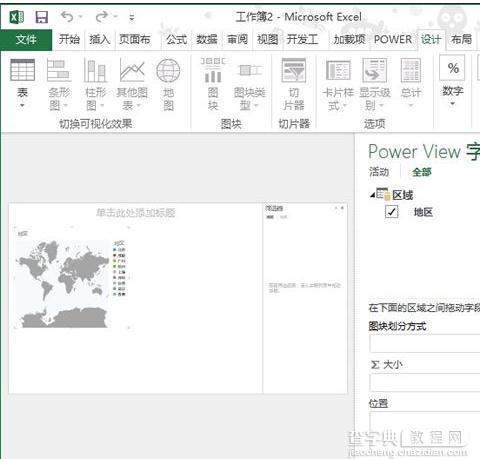Image resolution: width=480 pixels, height=459 pixels.
Task: Click the report title placeholder text
Action: (136, 213)
